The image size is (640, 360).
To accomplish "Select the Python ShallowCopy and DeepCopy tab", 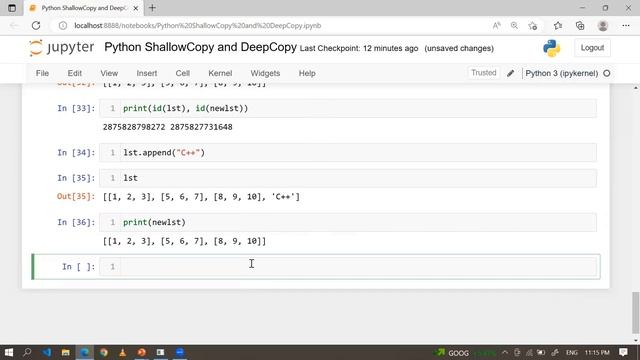I will click(84, 8).
